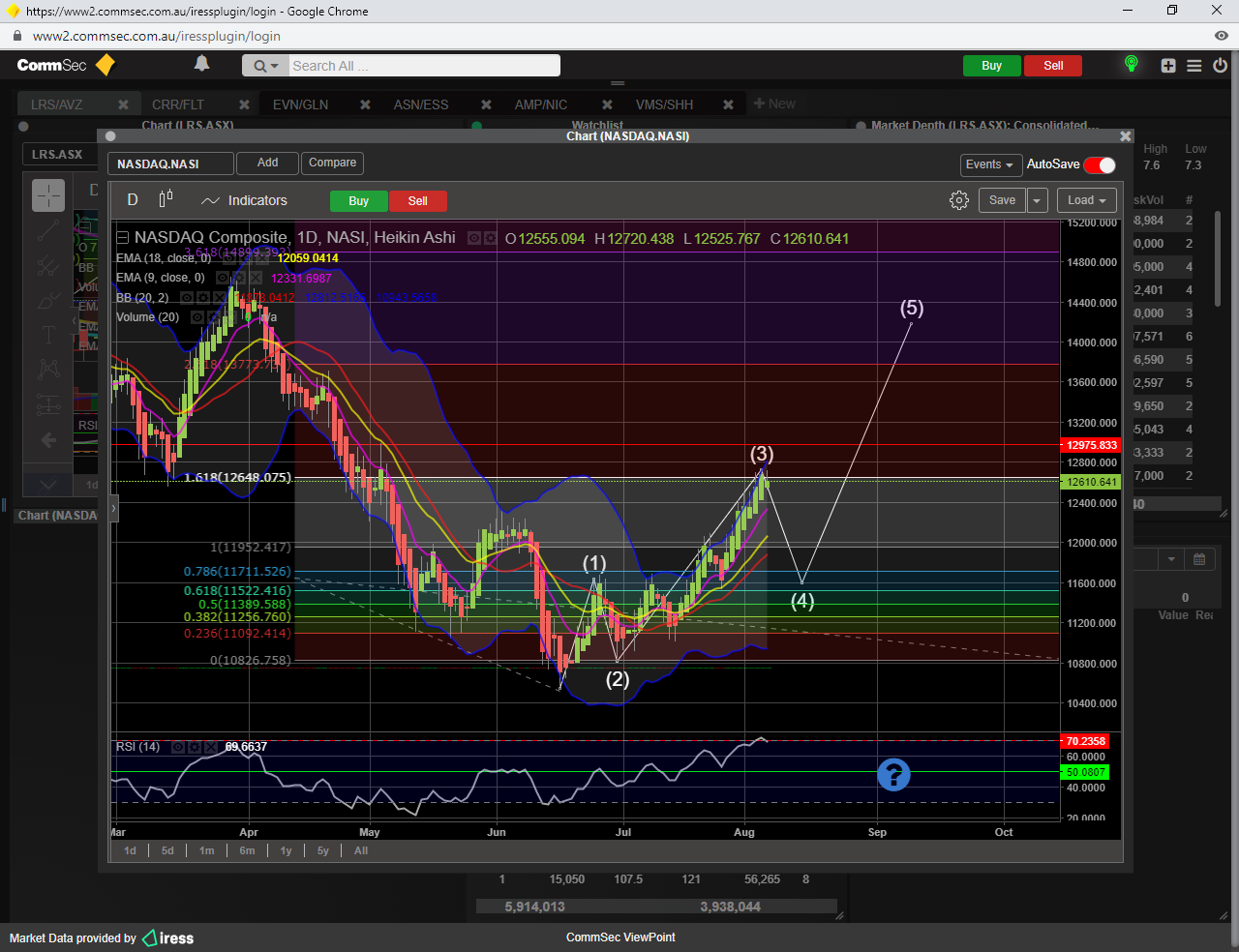Open chart settings gear icon

click(958, 200)
